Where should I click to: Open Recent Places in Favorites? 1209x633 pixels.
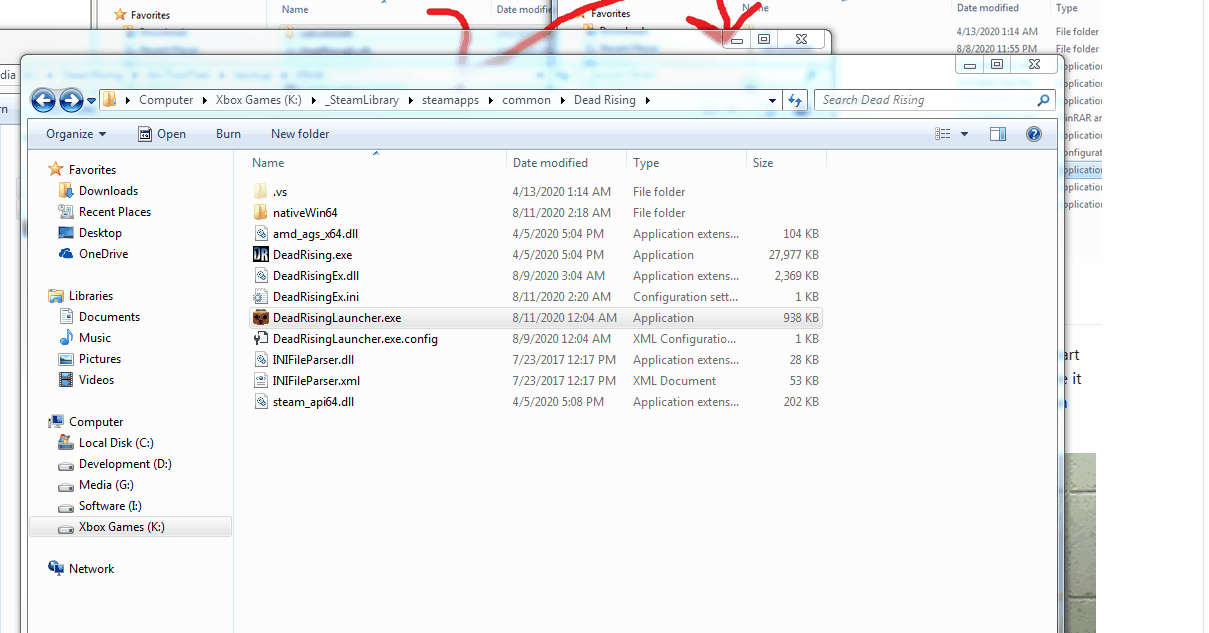point(115,211)
